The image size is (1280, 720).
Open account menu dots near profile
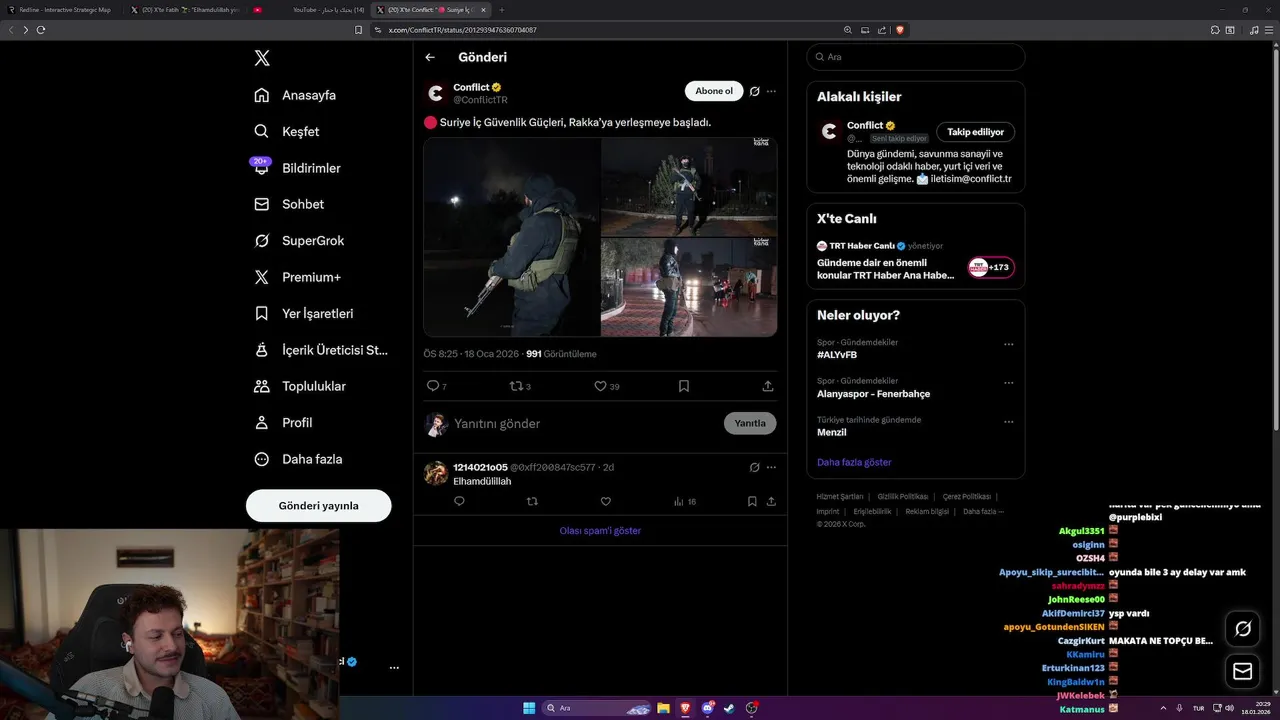tap(394, 667)
